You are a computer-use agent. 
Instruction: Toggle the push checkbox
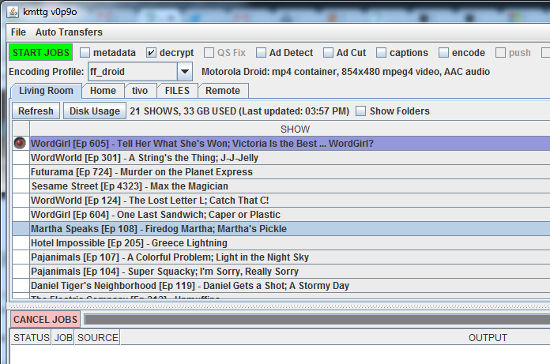click(x=500, y=53)
